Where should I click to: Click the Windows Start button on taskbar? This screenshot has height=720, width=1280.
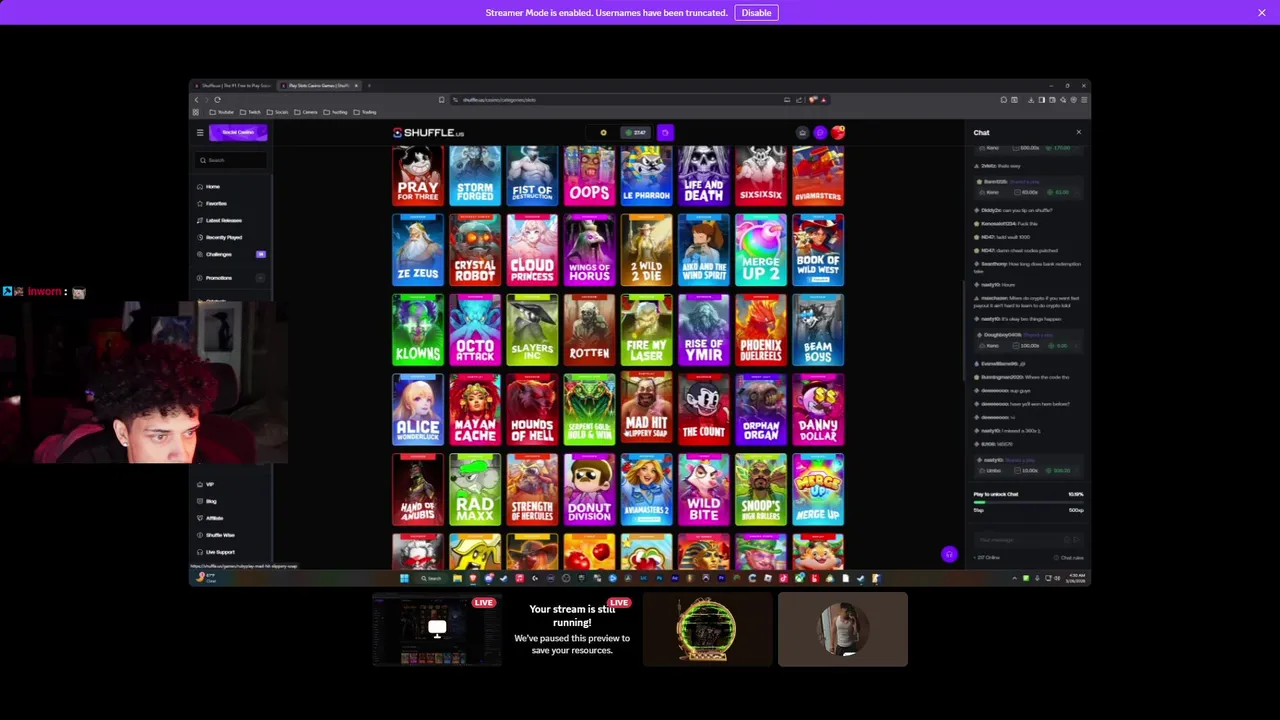[x=404, y=578]
